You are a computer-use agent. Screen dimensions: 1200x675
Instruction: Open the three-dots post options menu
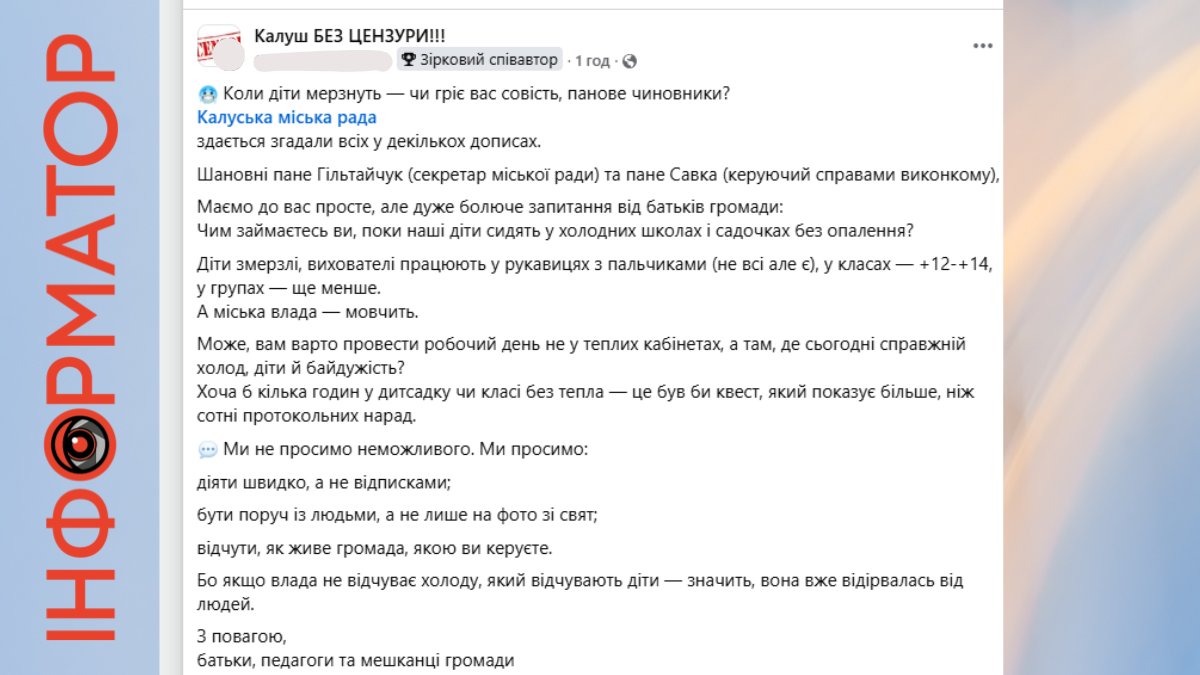[983, 47]
